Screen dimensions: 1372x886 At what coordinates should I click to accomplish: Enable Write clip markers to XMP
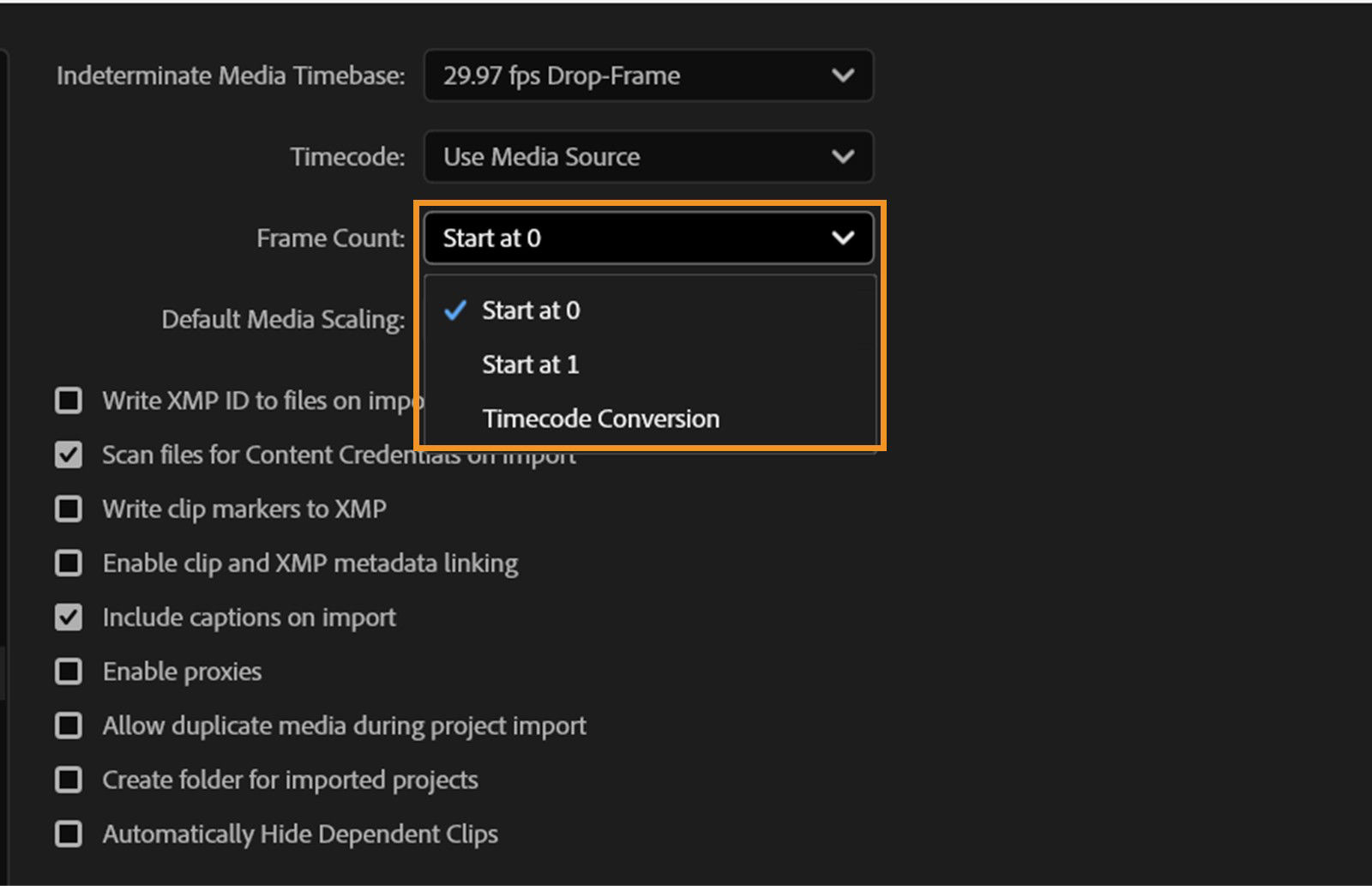[x=69, y=509]
